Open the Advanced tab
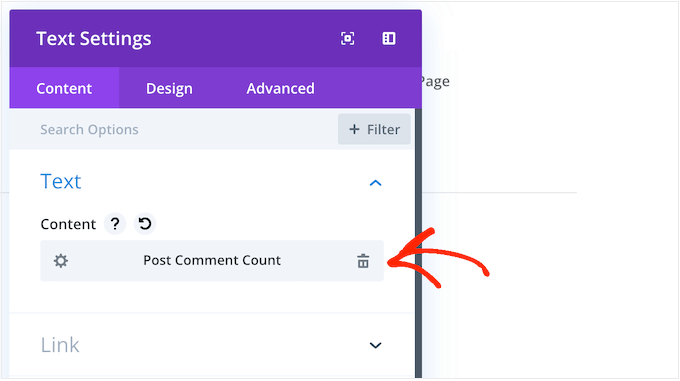 pos(281,88)
